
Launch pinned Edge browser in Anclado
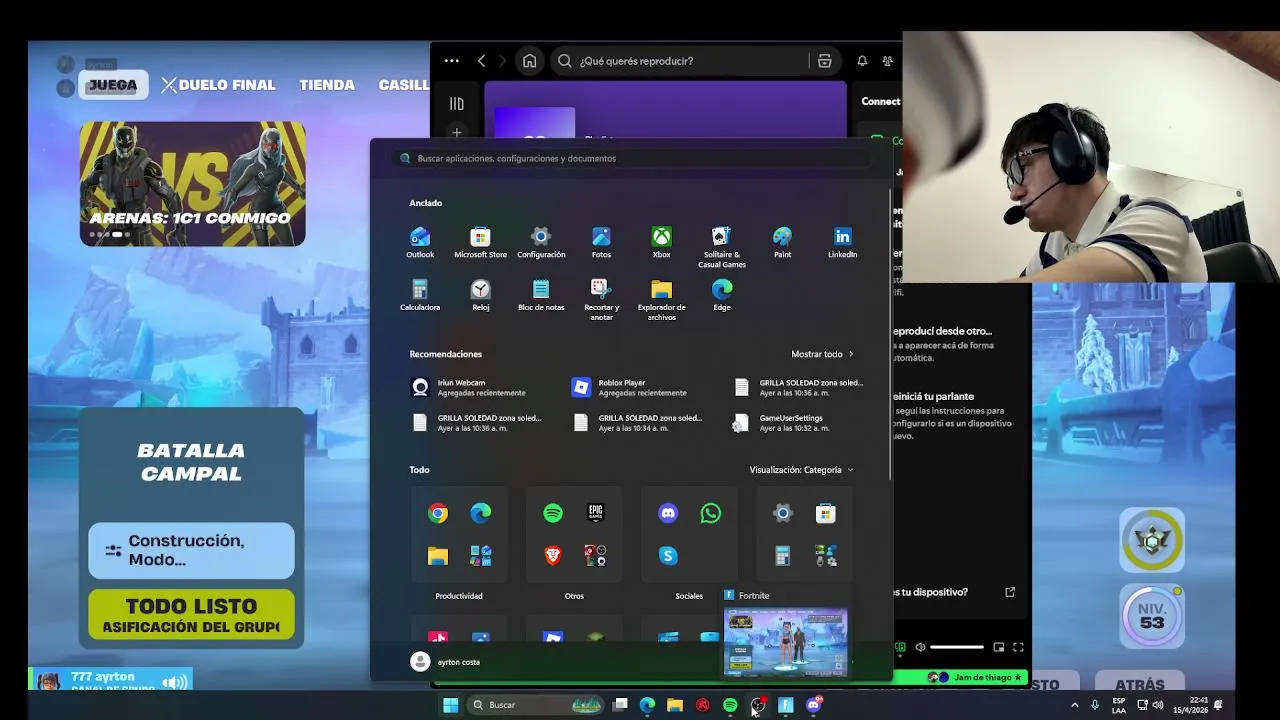click(722, 295)
